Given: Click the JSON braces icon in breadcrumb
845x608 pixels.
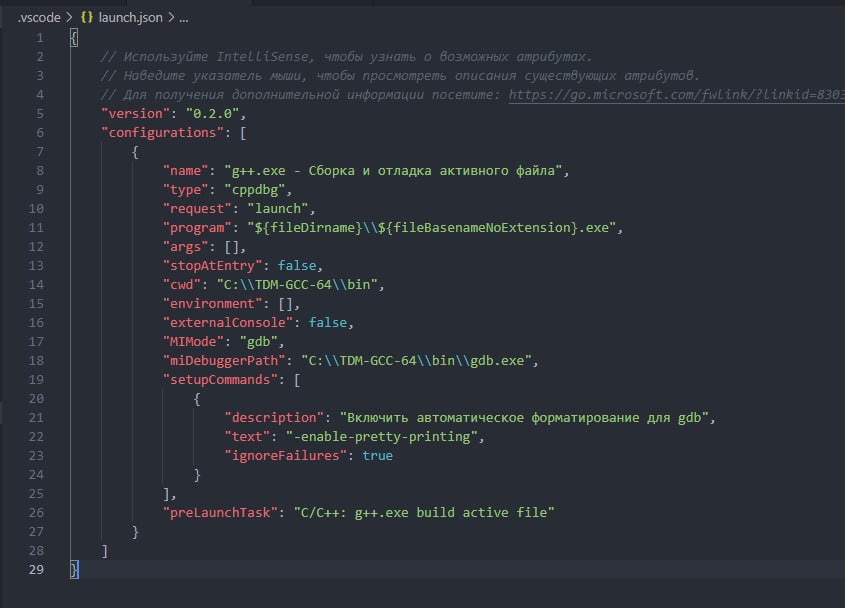Looking at the screenshot, I should 87,17.
